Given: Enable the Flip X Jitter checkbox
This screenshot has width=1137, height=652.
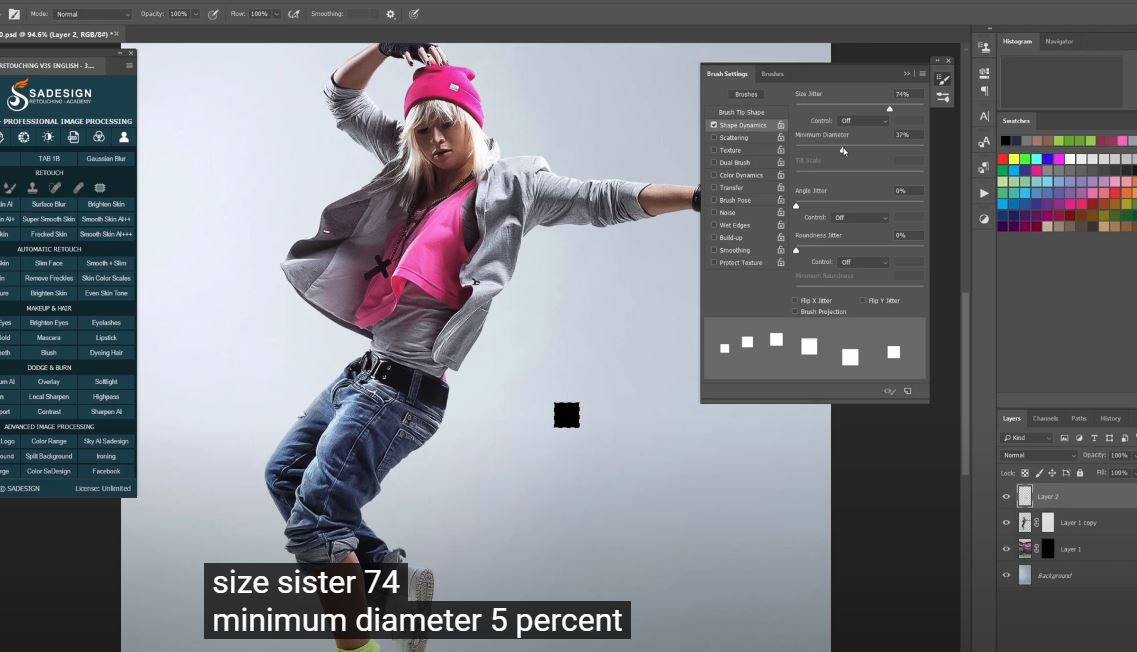Looking at the screenshot, I should coord(796,300).
